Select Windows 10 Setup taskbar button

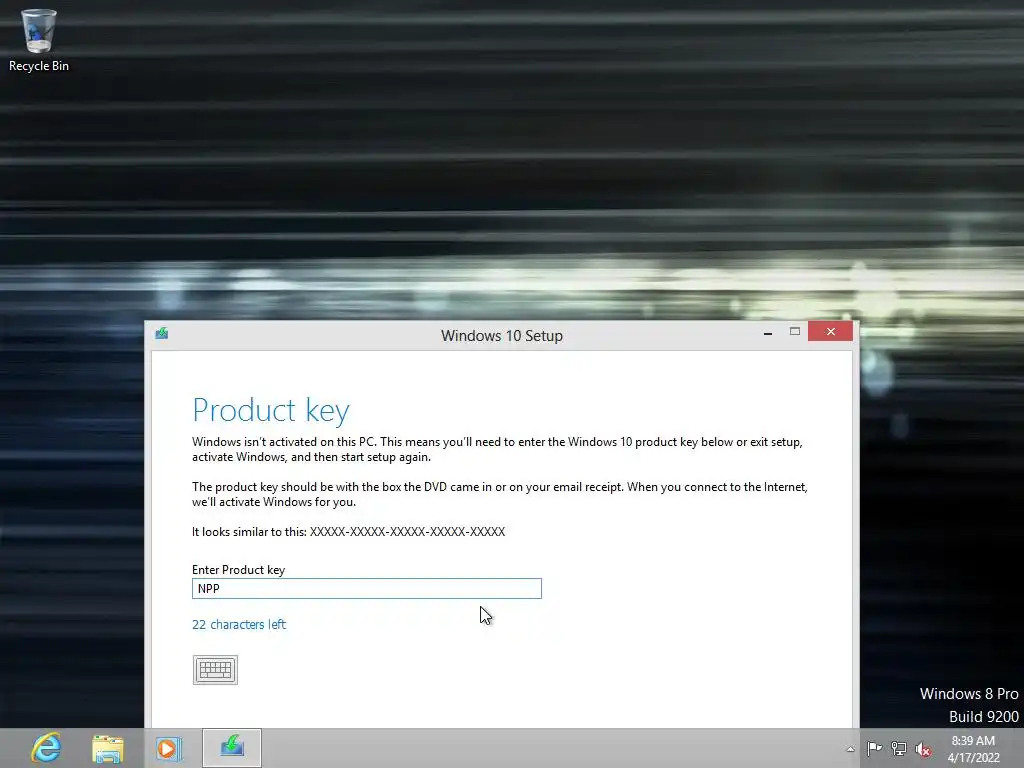pos(232,748)
